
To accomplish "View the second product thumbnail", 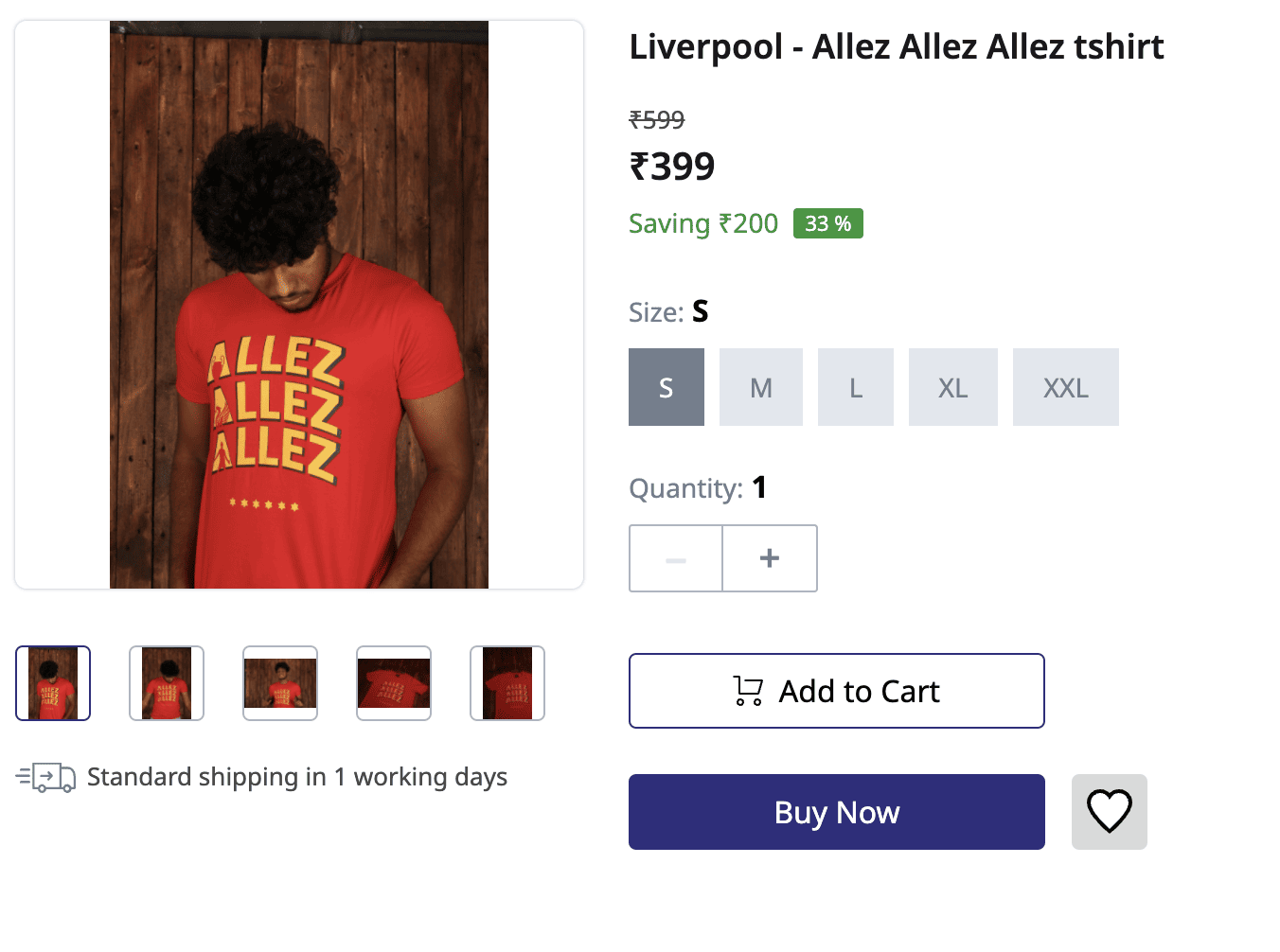I will click(x=167, y=683).
